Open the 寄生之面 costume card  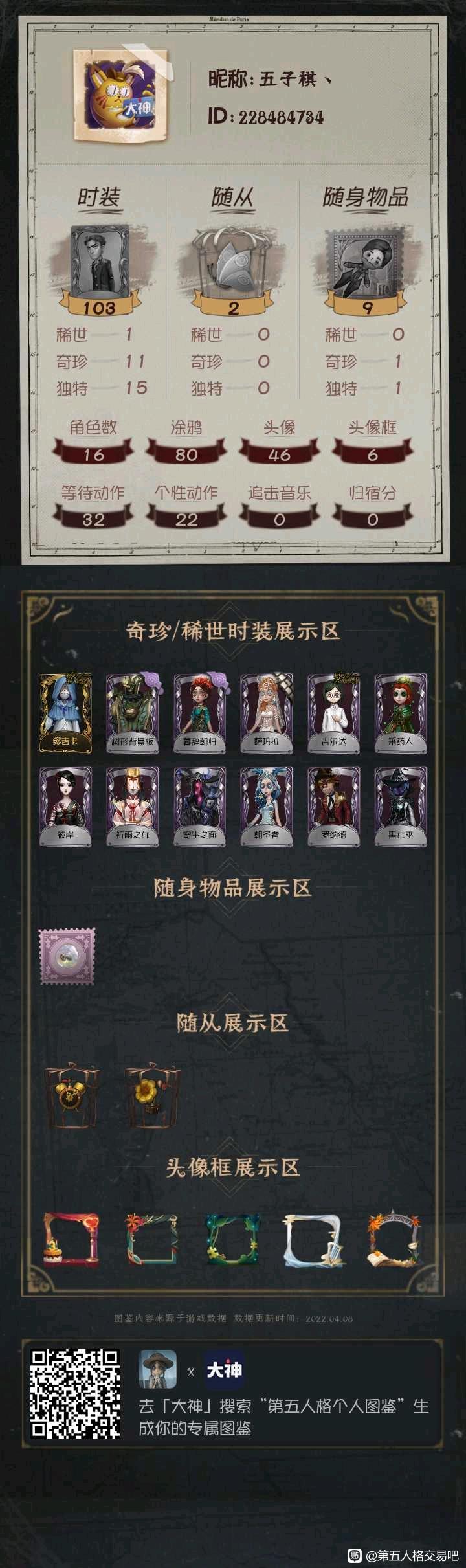pyautogui.click(x=199, y=806)
